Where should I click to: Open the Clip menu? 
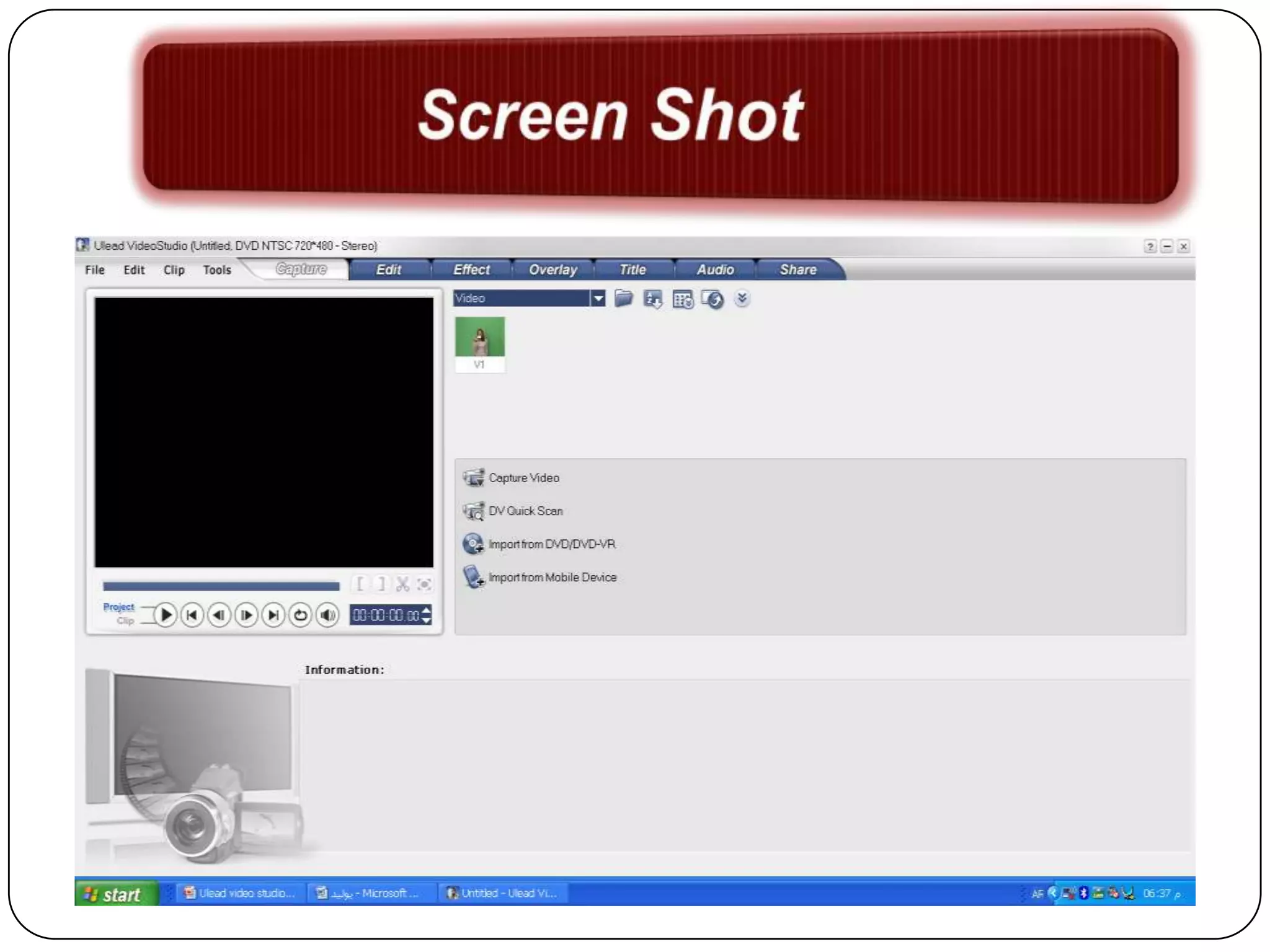pos(174,270)
